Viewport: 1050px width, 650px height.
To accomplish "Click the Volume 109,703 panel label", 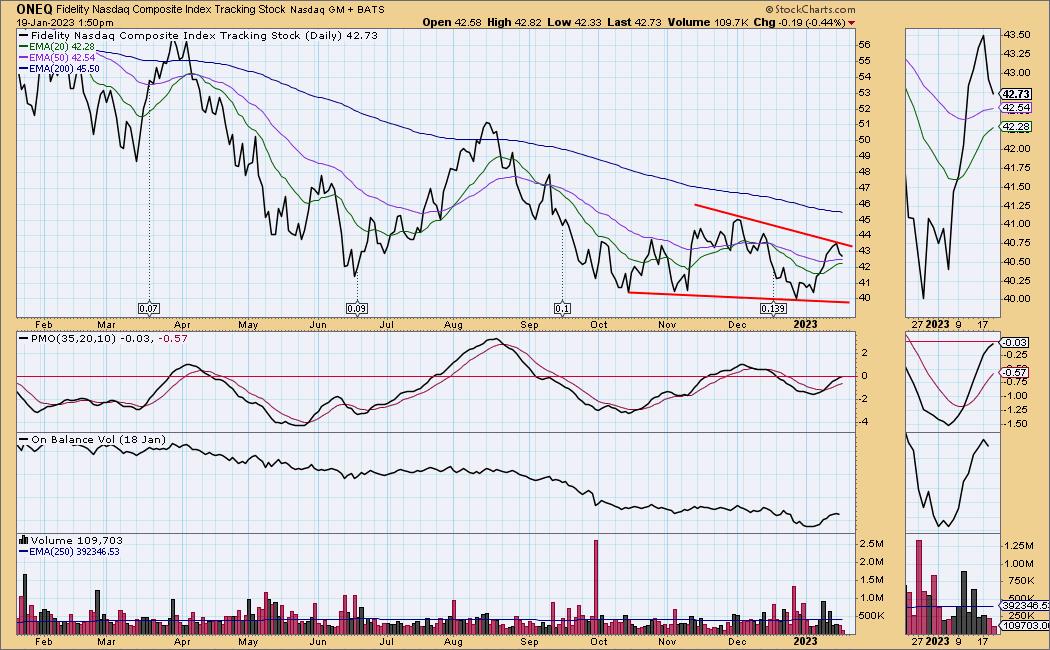I will [x=76, y=540].
